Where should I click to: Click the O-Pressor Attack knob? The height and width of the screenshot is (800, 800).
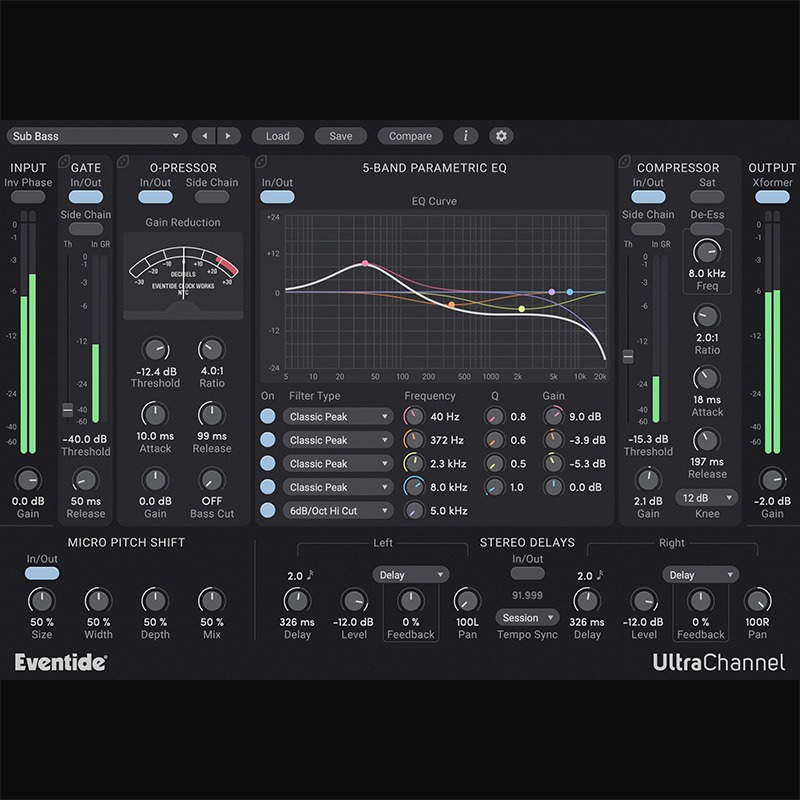(155, 415)
